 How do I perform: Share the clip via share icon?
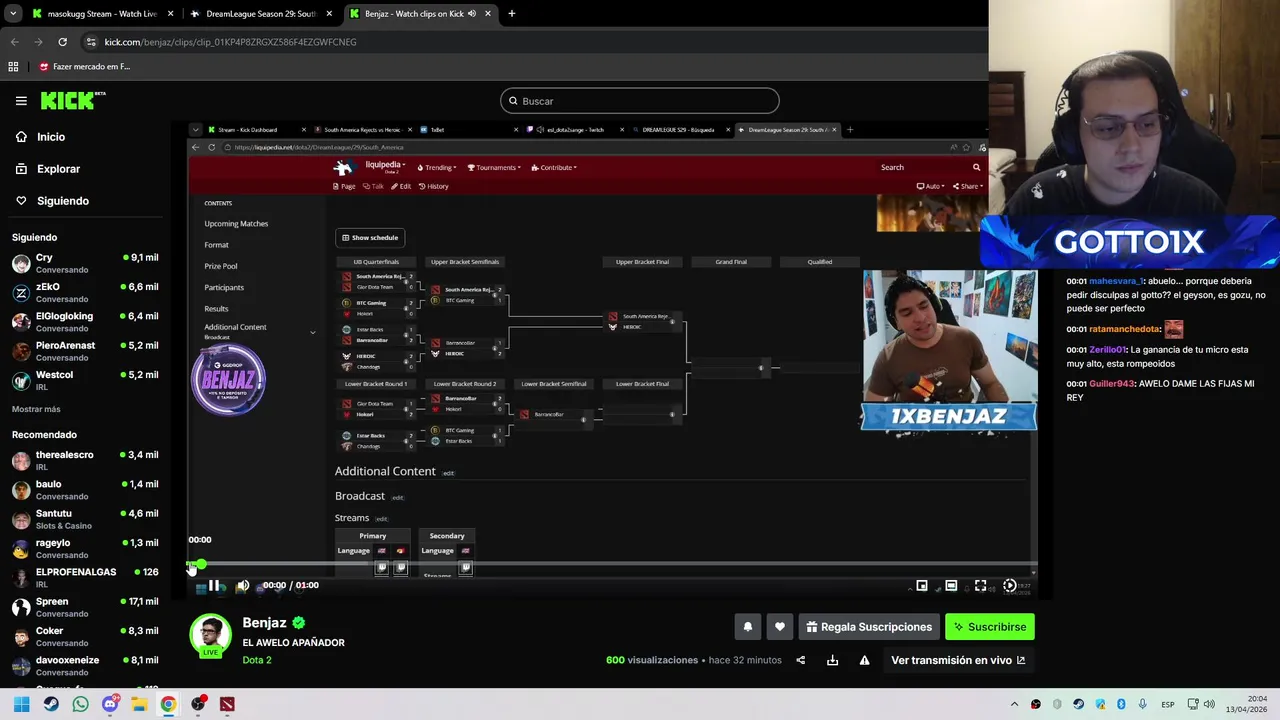click(x=800, y=660)
